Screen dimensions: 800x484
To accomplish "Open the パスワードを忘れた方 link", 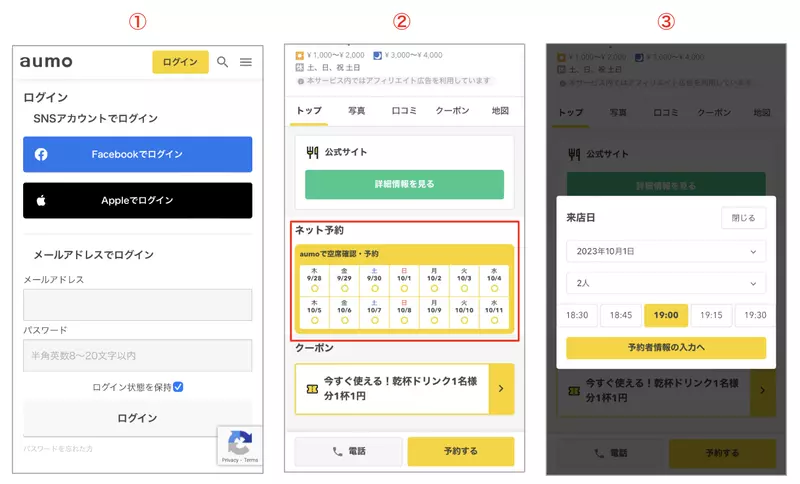I will (x=58, y=449).
